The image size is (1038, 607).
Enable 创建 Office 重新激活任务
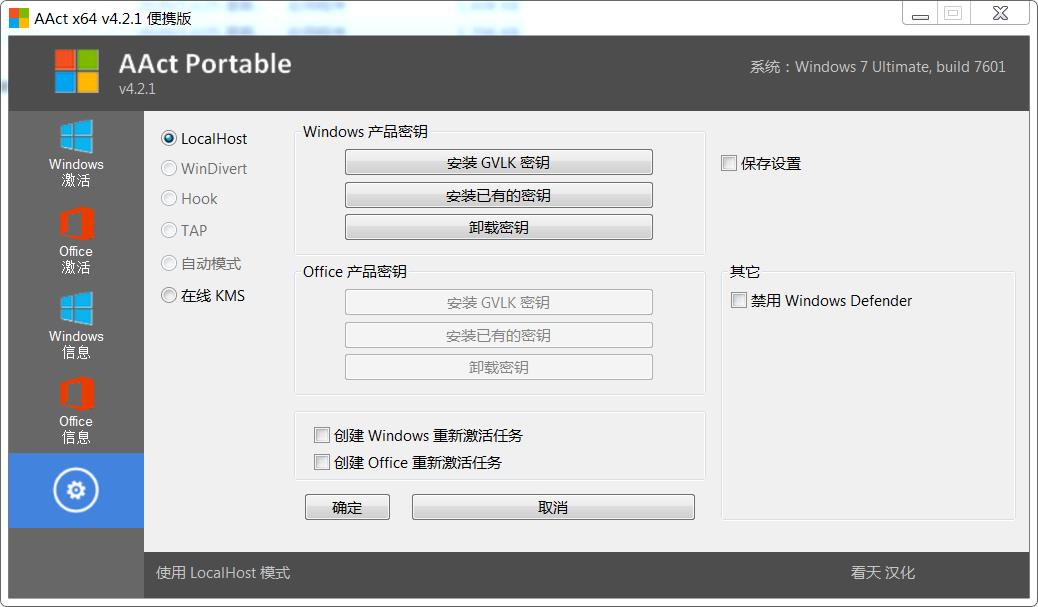[x=322, y=462]
